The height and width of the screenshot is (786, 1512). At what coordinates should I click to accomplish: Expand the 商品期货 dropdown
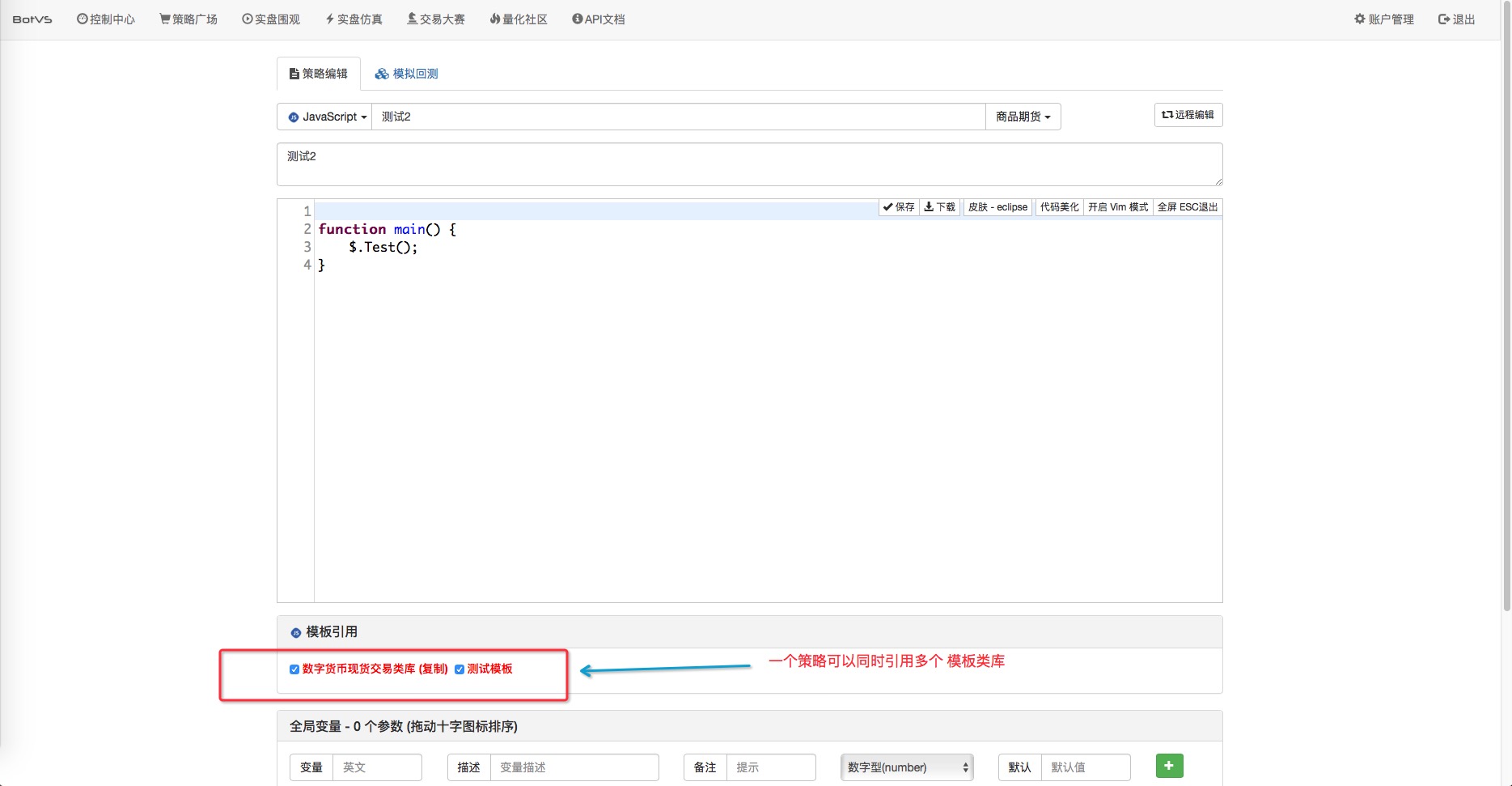click(x=1023, y=117)
